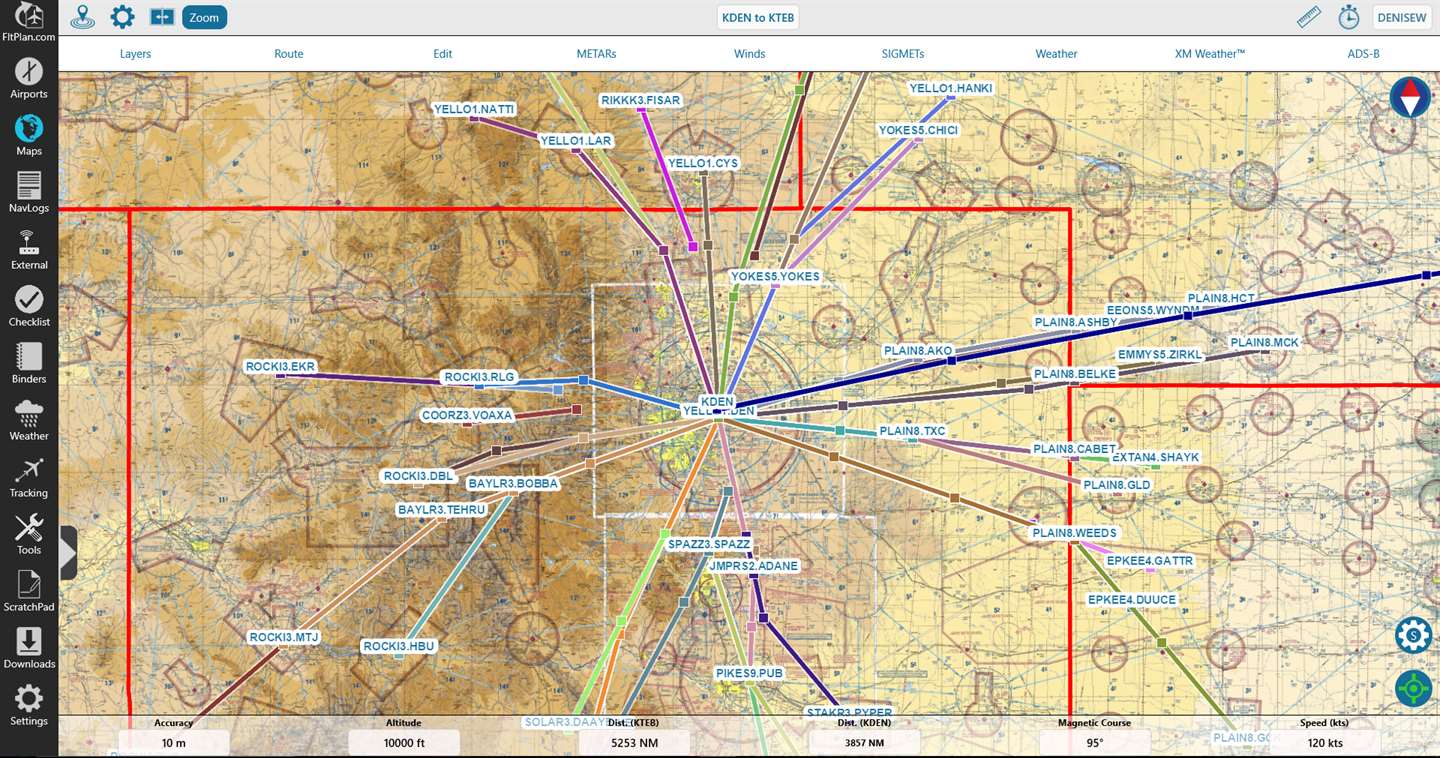Open the External devices icon
This screenshot has width=1440, height=758.
(29, 249)
